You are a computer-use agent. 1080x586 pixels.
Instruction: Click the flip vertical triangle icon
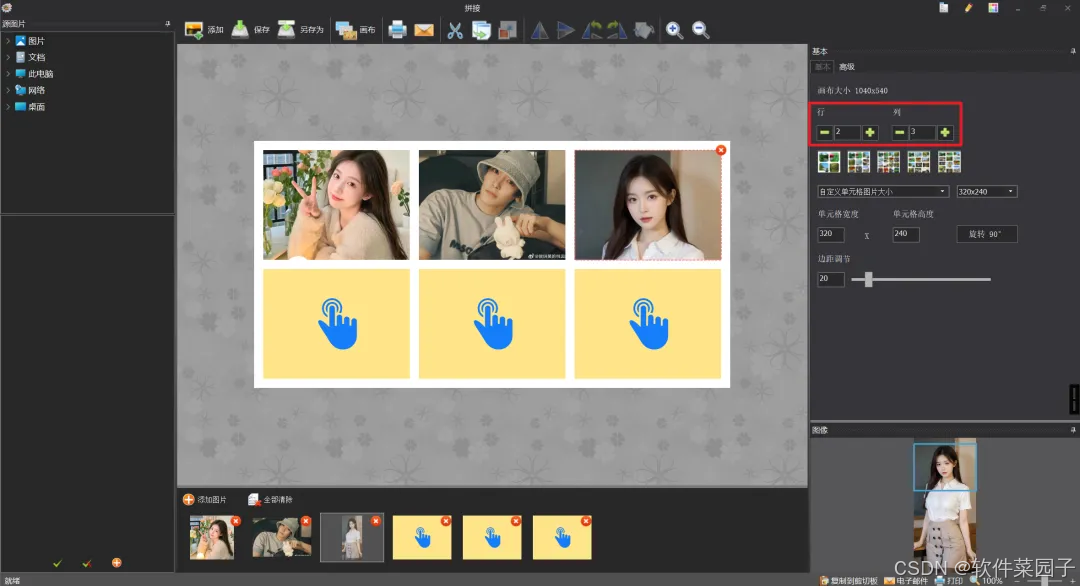565,30
